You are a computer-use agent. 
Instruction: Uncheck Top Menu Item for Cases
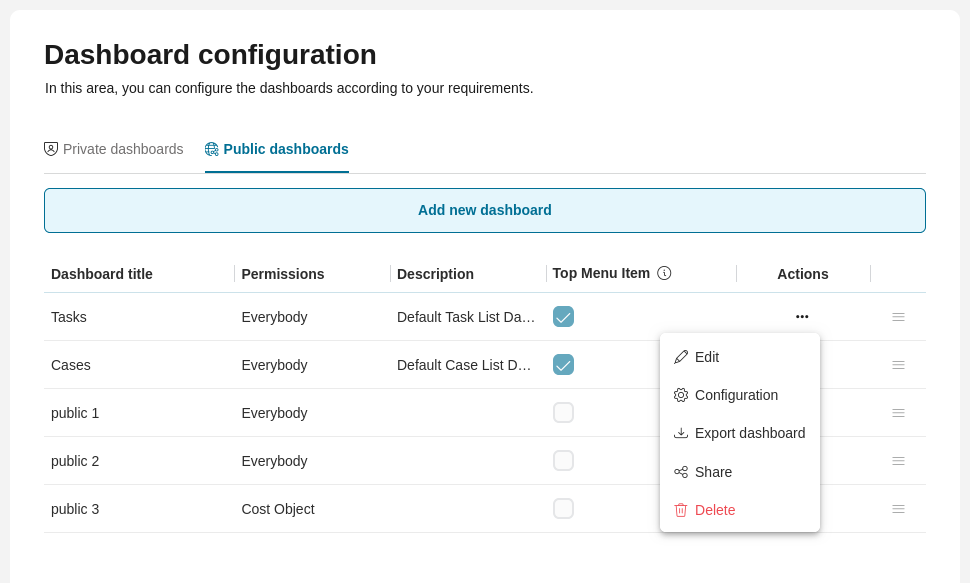pos(563,365)
